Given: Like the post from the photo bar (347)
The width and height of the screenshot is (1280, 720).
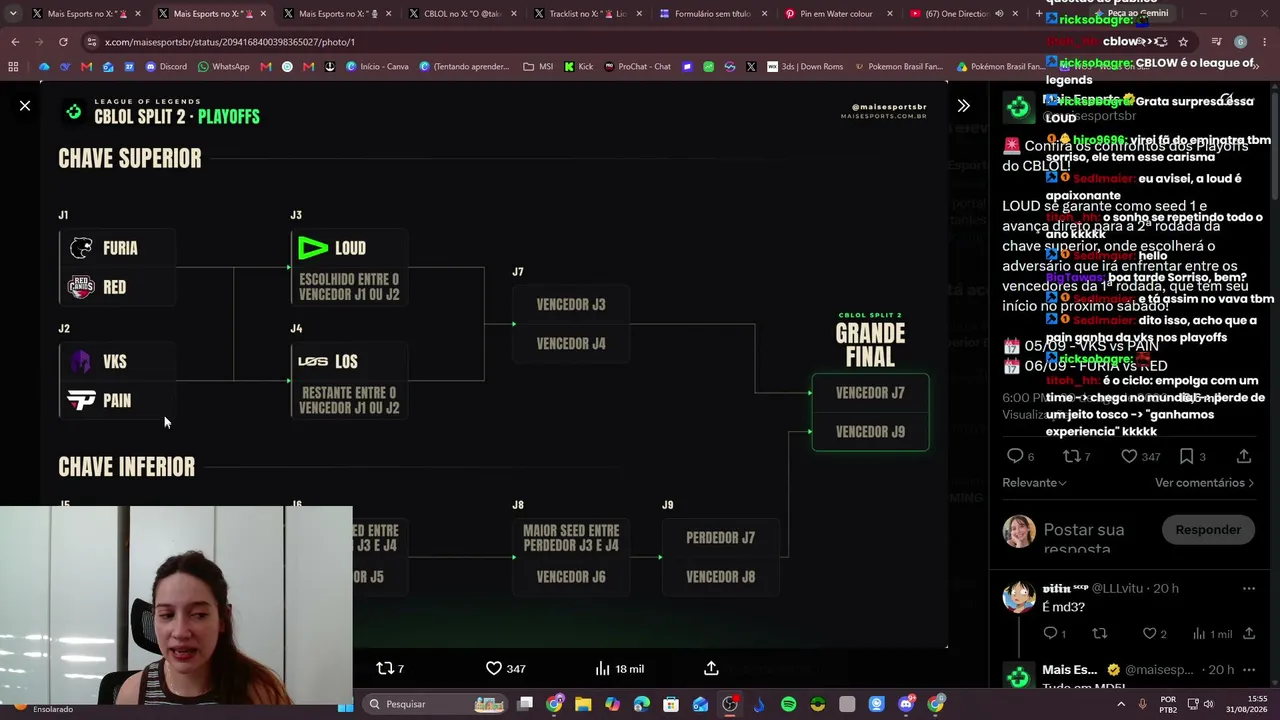Looking at the screenshot, I should (506, 668).
